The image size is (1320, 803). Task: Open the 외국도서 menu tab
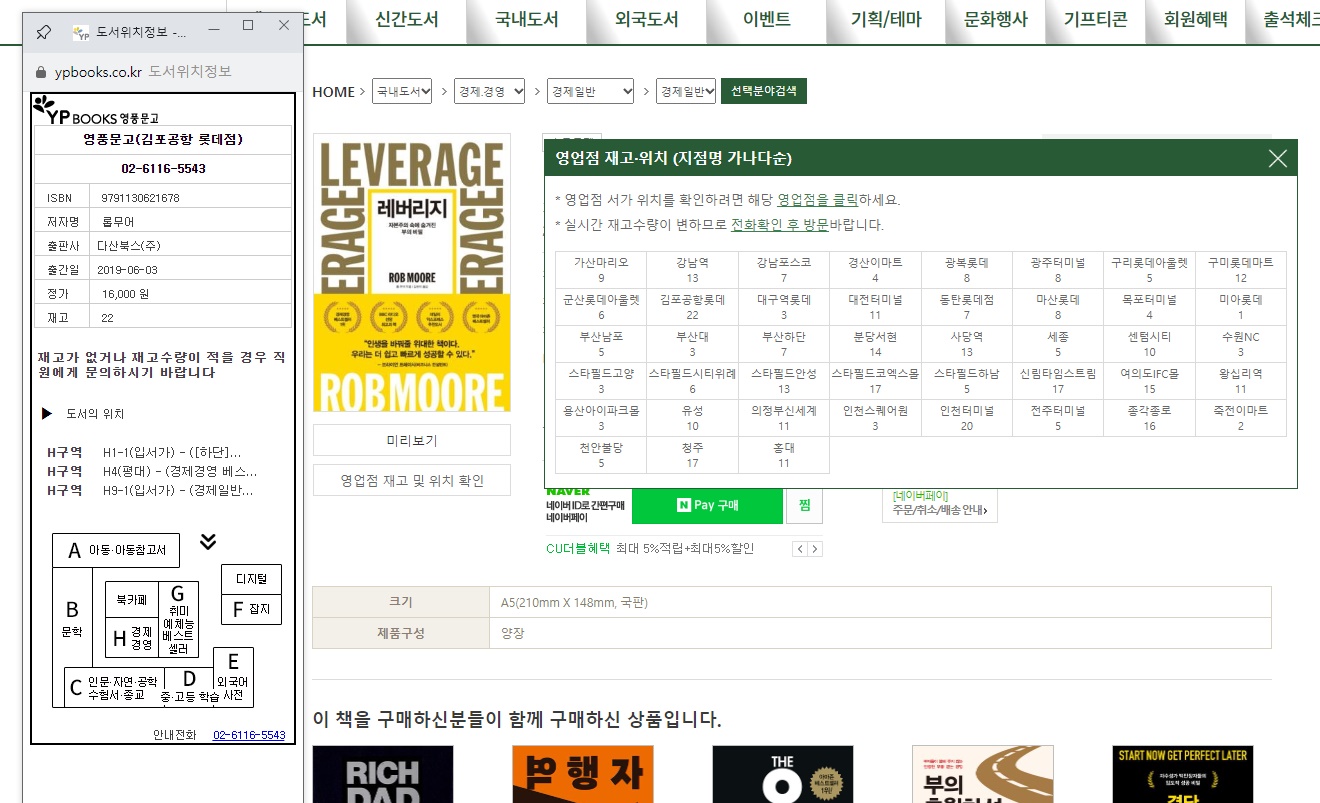tap(646, 19)
